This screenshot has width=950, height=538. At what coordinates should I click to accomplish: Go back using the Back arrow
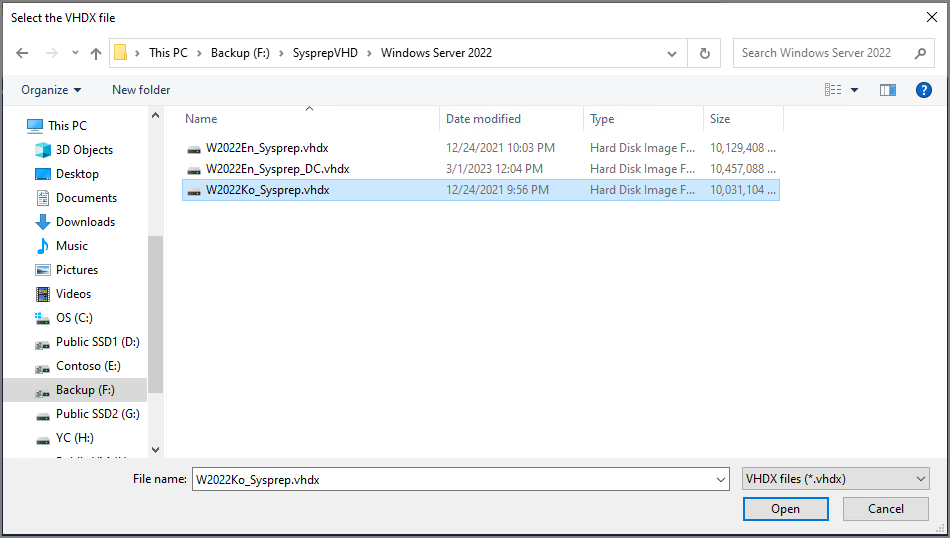[22, 53]
